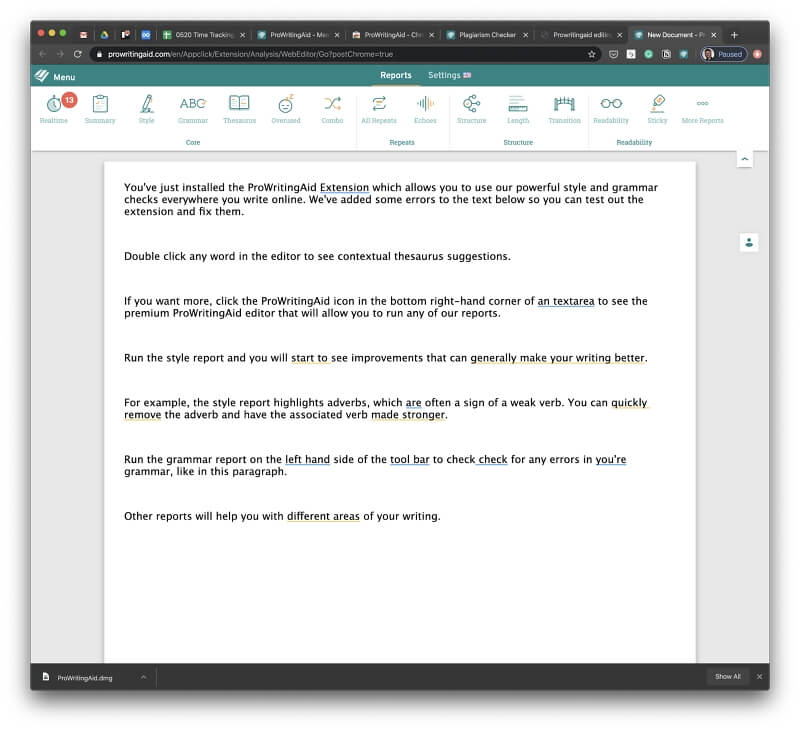Viewport: 800px width, 731px height.
Task: Open ProWritingAid.dmg download options chevron
Action: 143,677
